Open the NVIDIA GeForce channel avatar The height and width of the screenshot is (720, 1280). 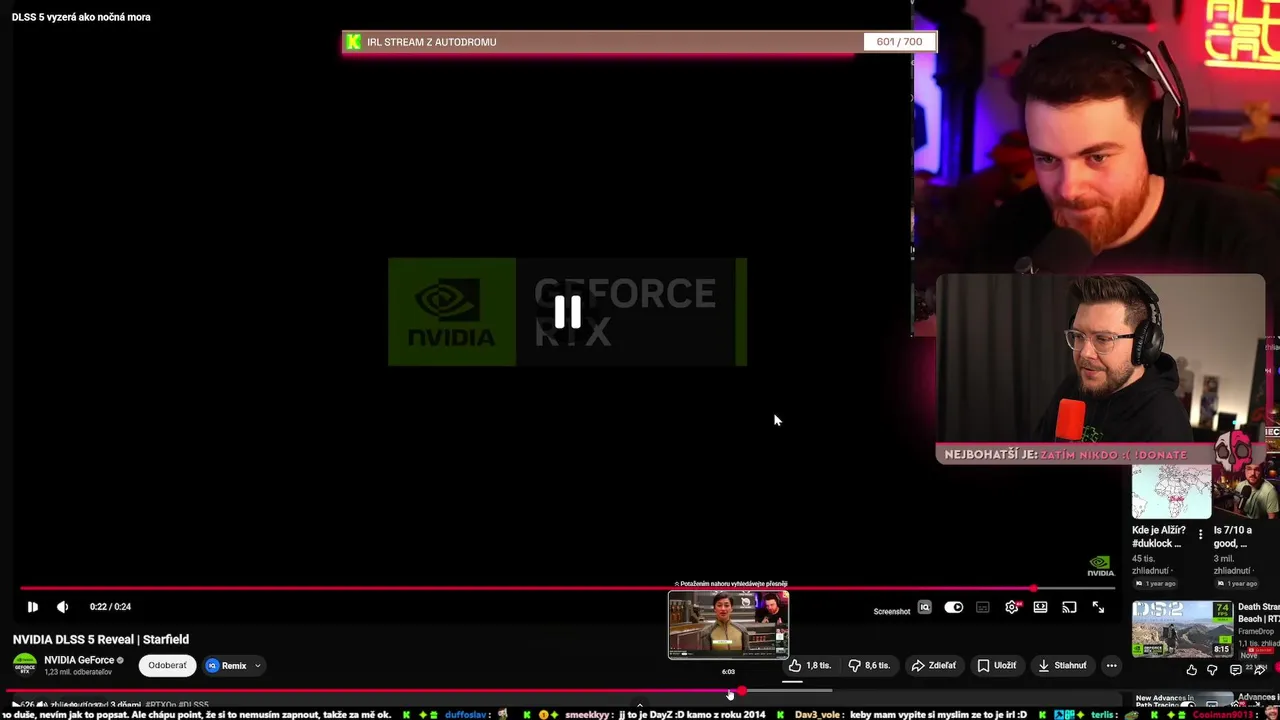(x=25, y=665)
